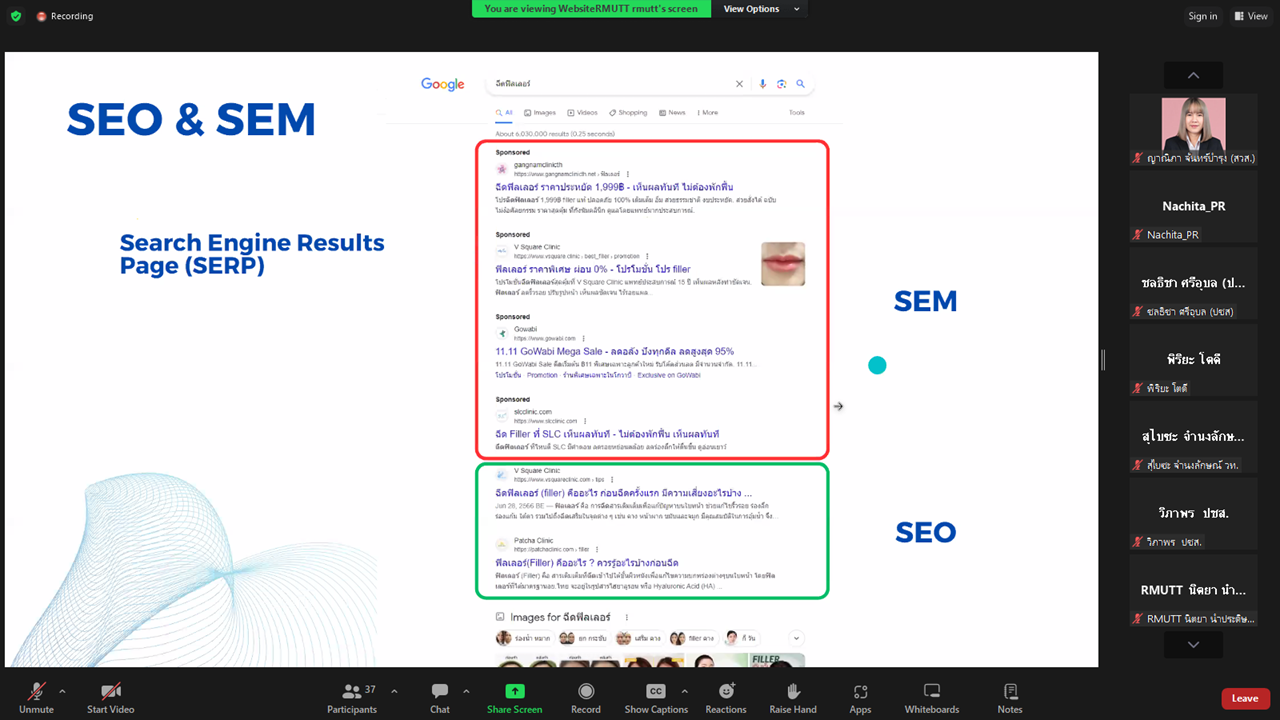Open the gangnamclinicth sponsored result title
The width and height of the screenshot is (1280, 720).
click(x=614, y=187)
